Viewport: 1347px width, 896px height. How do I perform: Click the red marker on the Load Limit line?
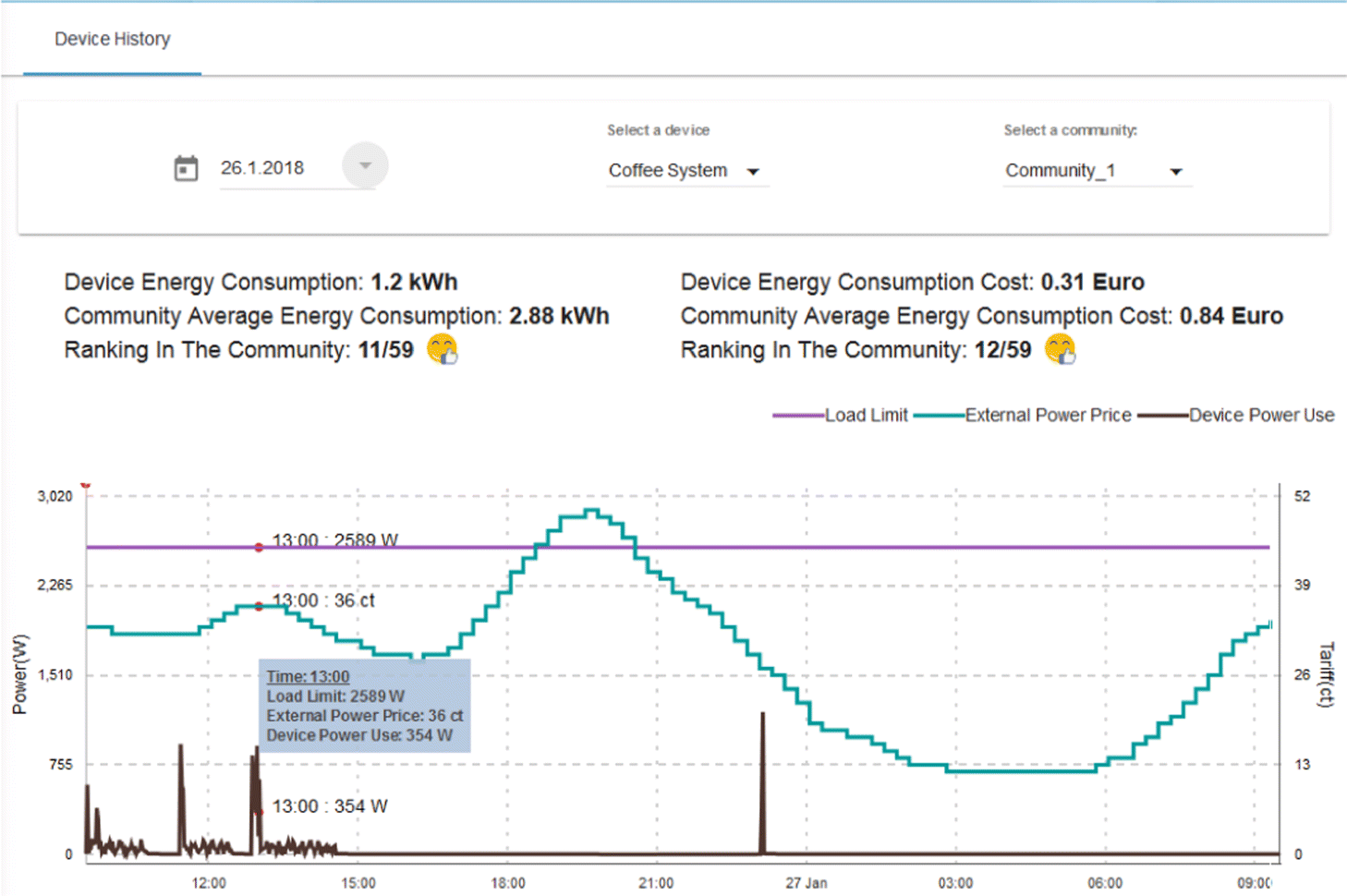(x=259, y=548)
